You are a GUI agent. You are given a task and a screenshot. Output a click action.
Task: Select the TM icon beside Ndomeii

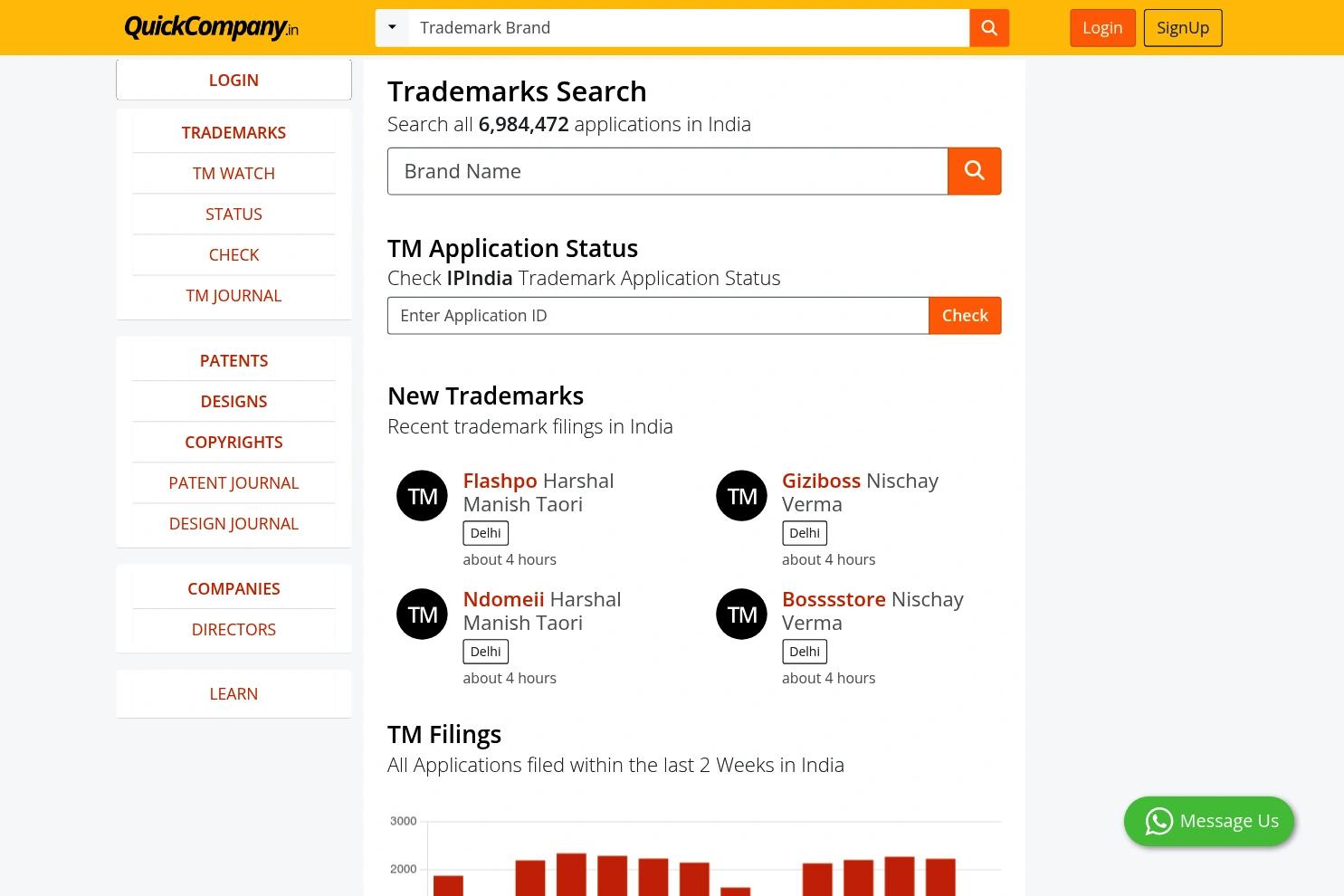pos(422,614)
